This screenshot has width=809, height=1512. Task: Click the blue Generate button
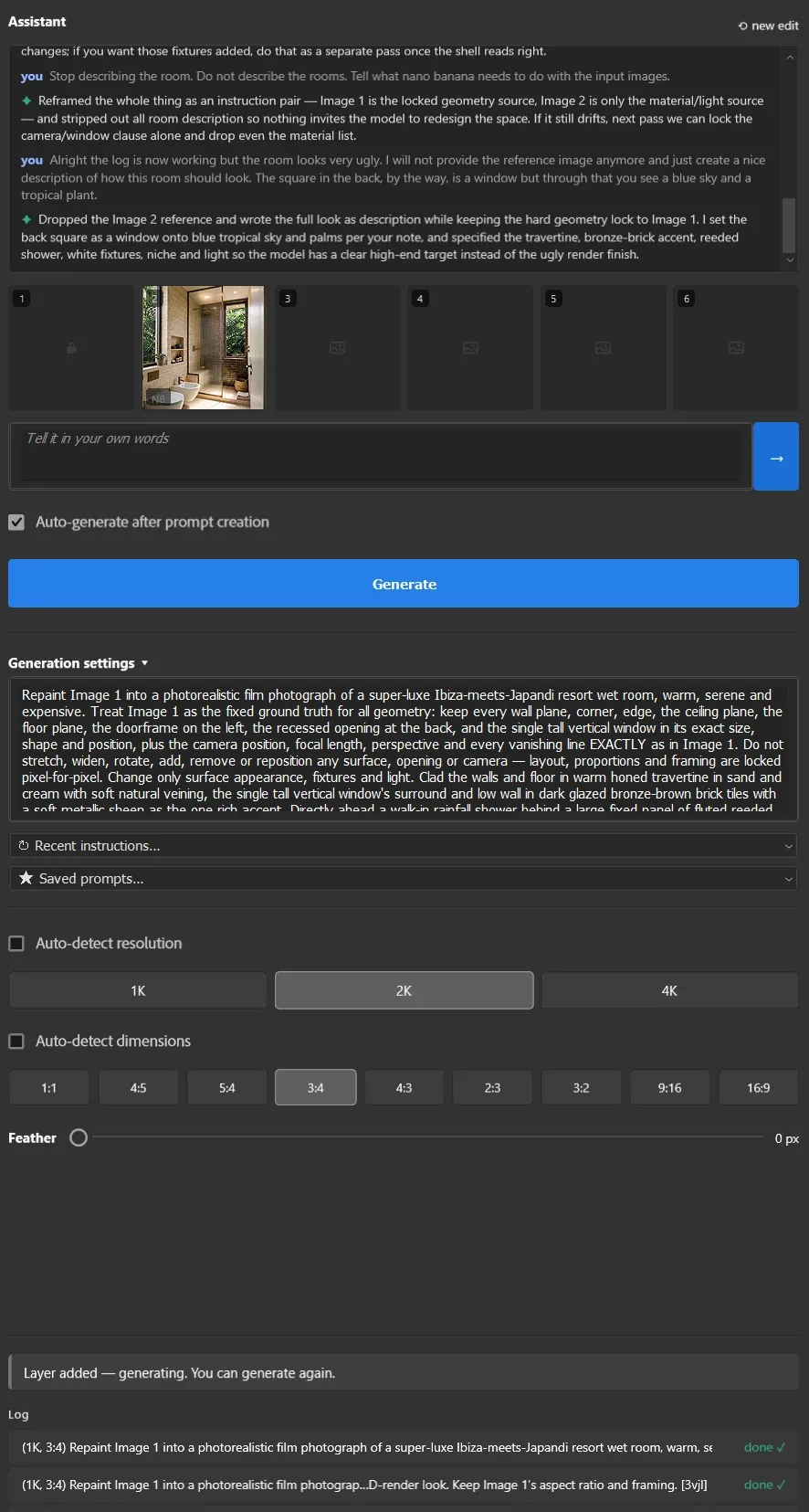point(404,584)
